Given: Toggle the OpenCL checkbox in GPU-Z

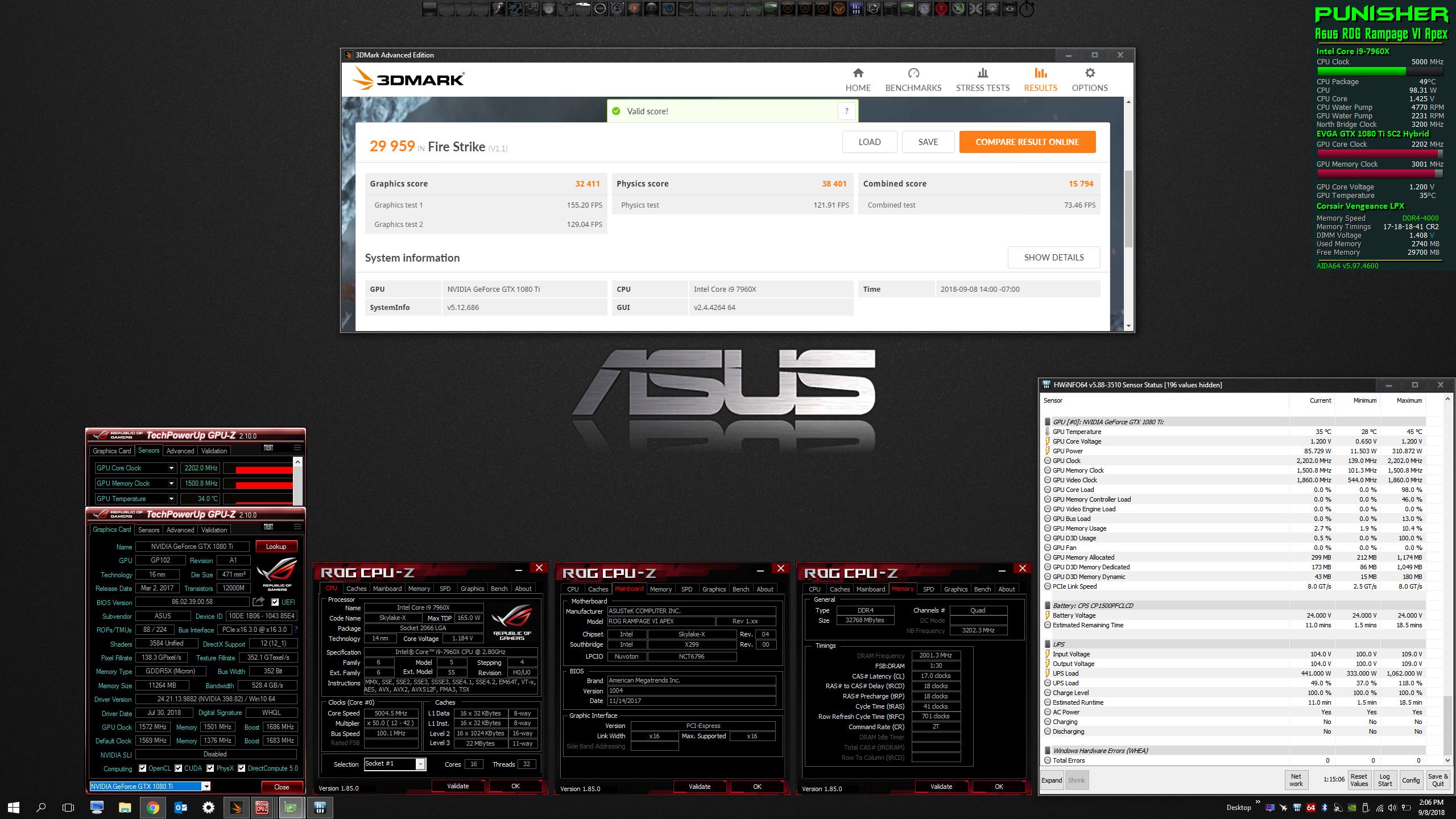Looking at the screenshot, I should tap(143, 768).
